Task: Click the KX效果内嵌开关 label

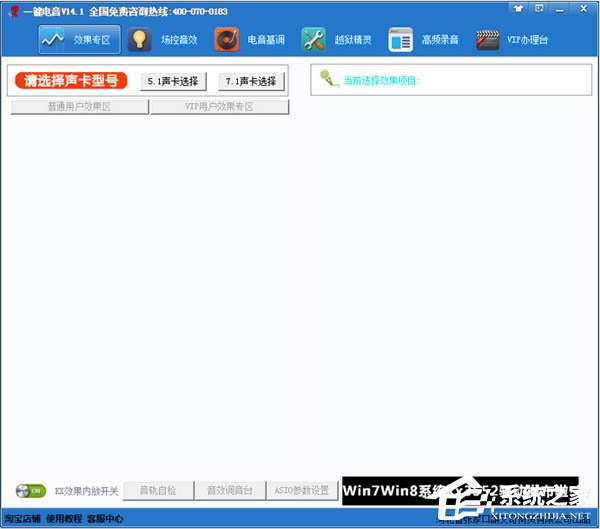Action: pyautogui.click(x=86, y=491)
